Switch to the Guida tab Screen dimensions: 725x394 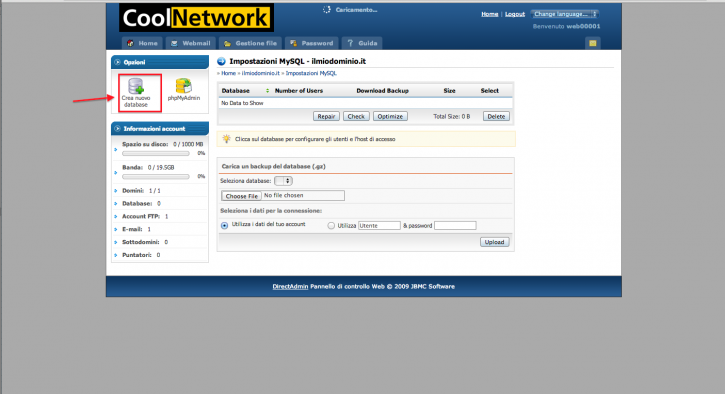pyautogui.click(x=362, y=43)
